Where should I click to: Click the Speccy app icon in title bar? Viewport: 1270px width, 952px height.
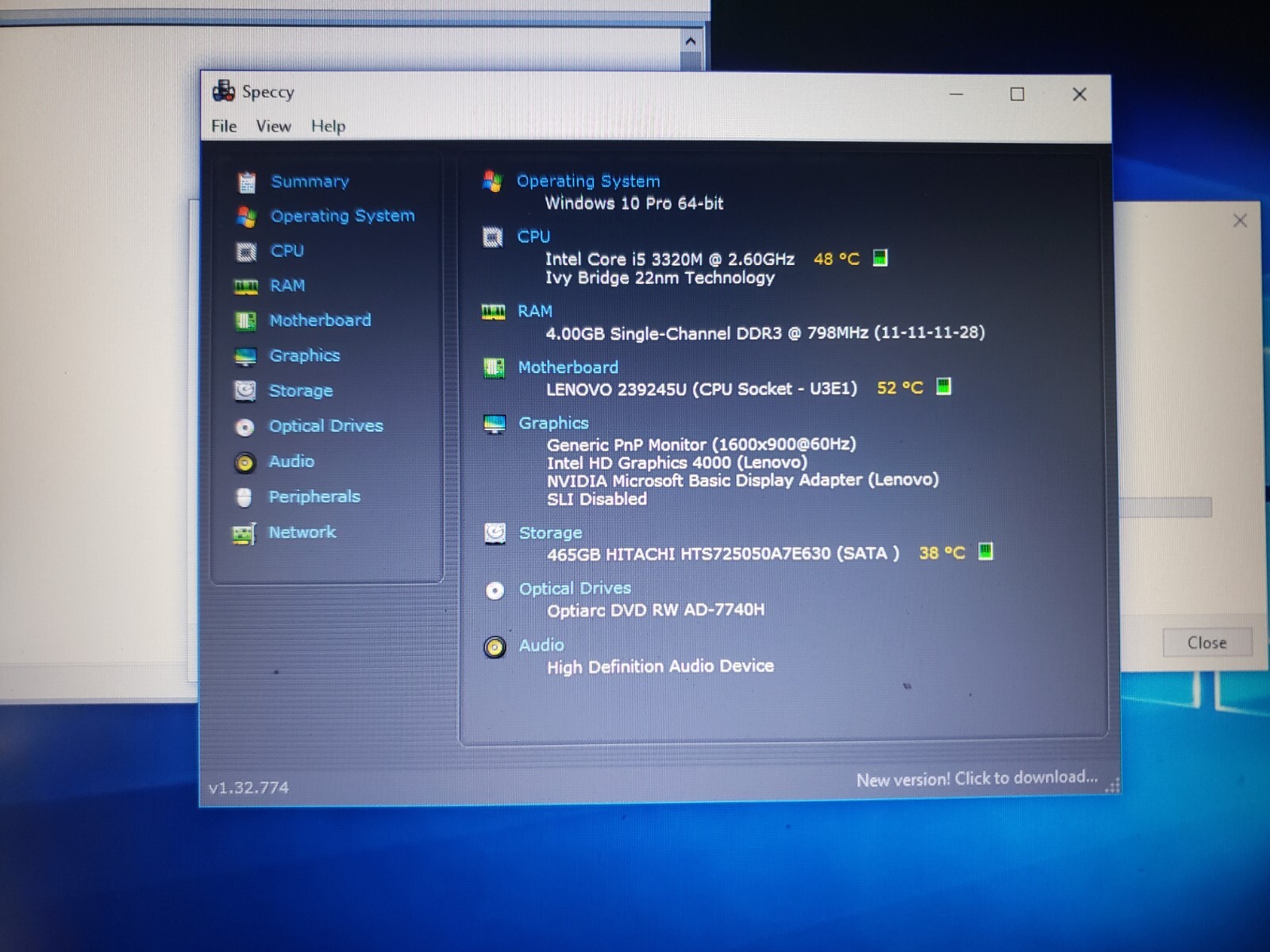pos(223,91)
